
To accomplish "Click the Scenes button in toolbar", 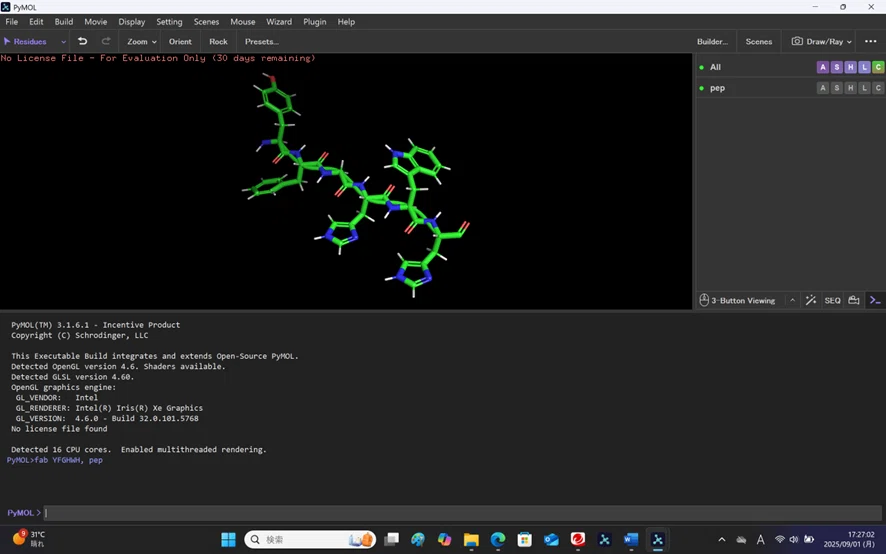I will click(759, 41).
